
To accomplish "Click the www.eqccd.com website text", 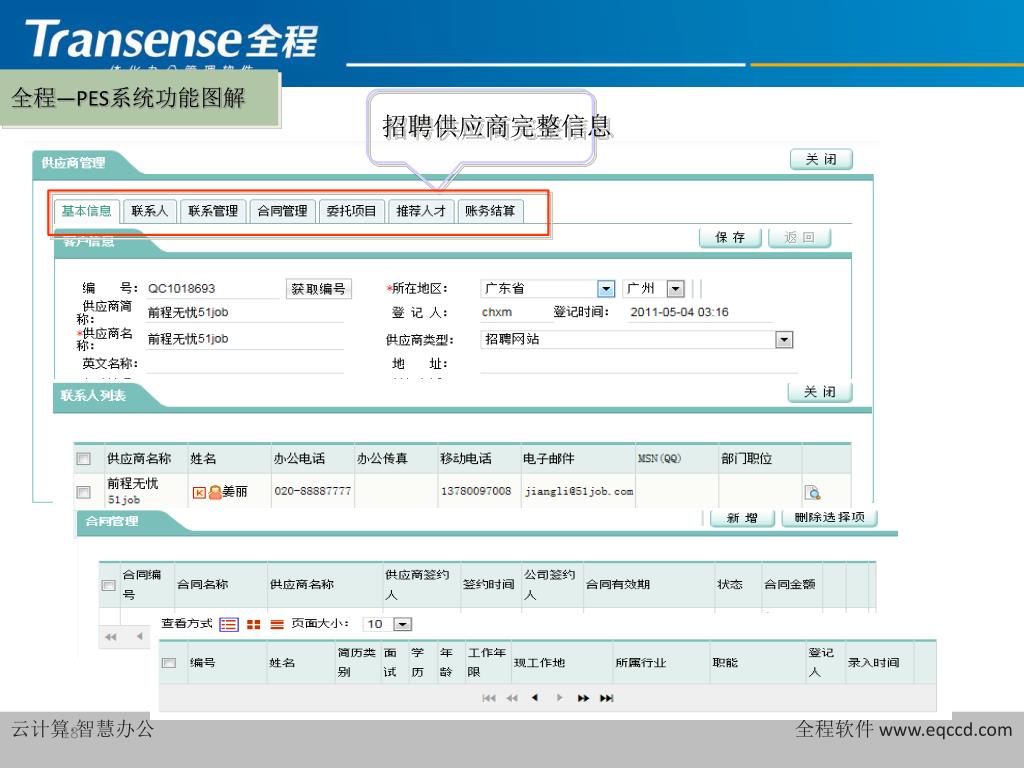I will [x=946, y=729].
